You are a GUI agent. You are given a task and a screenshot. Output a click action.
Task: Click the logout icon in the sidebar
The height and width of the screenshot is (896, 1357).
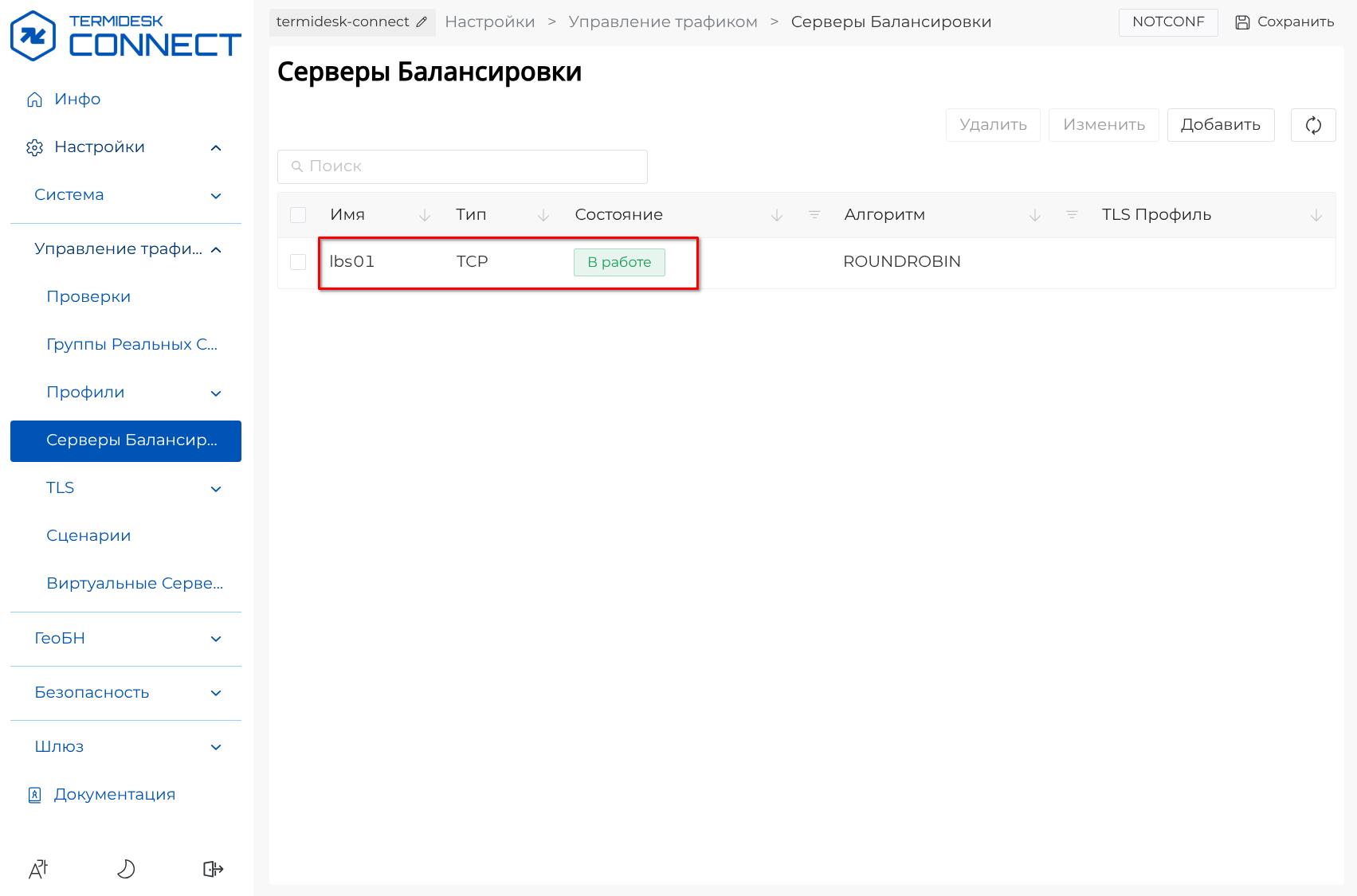[213, 869]
